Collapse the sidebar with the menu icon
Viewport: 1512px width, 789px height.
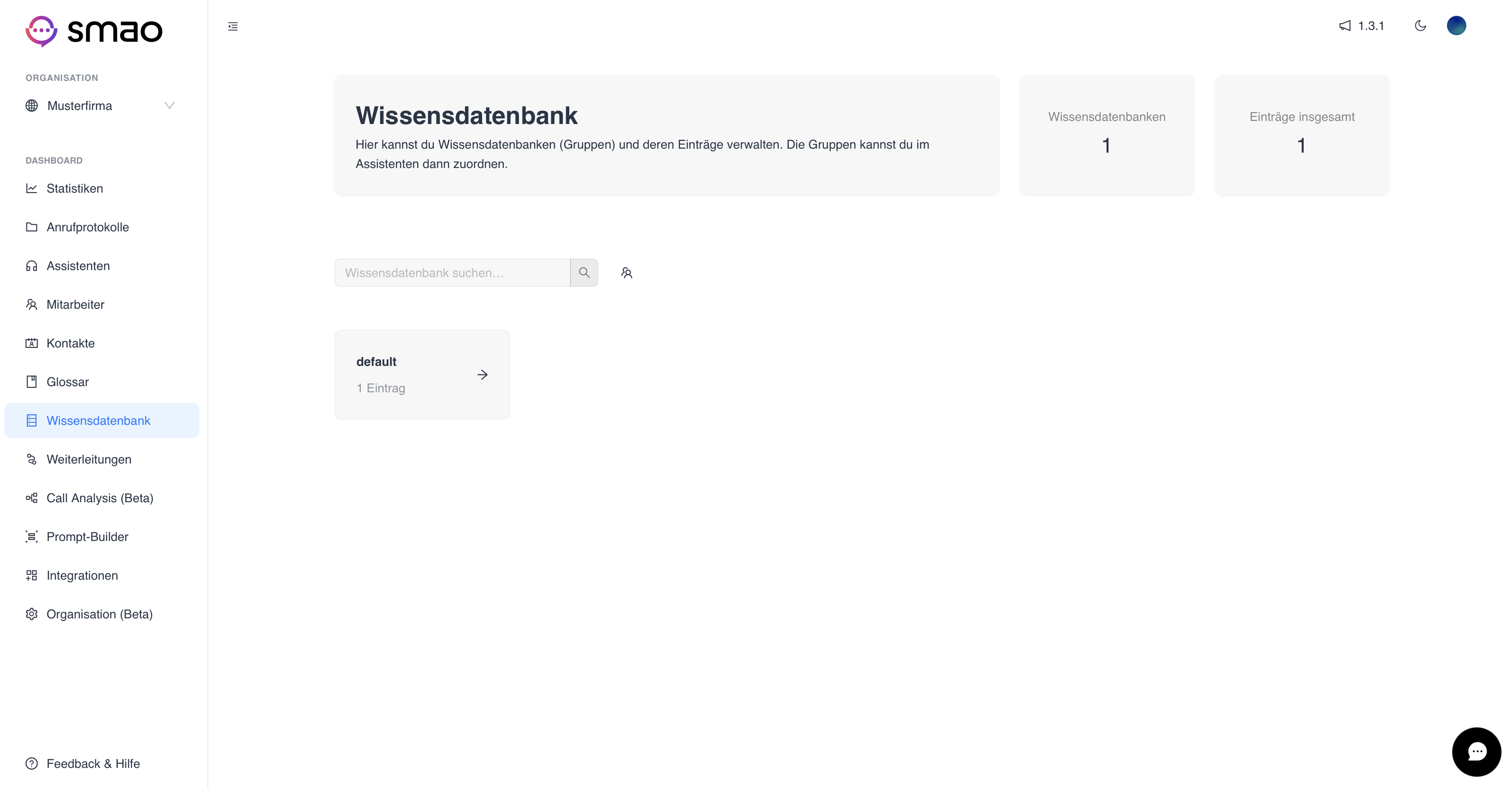(x=233, y=26)
